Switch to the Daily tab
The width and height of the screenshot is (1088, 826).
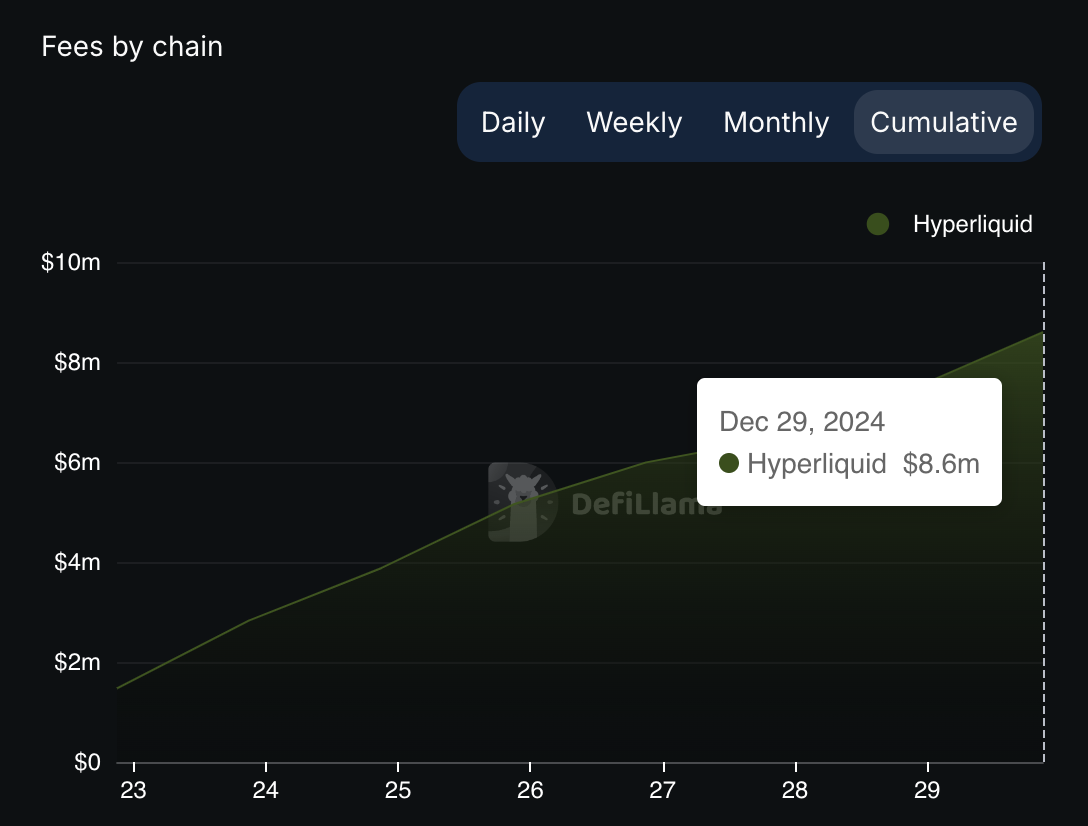click(513, 122)
